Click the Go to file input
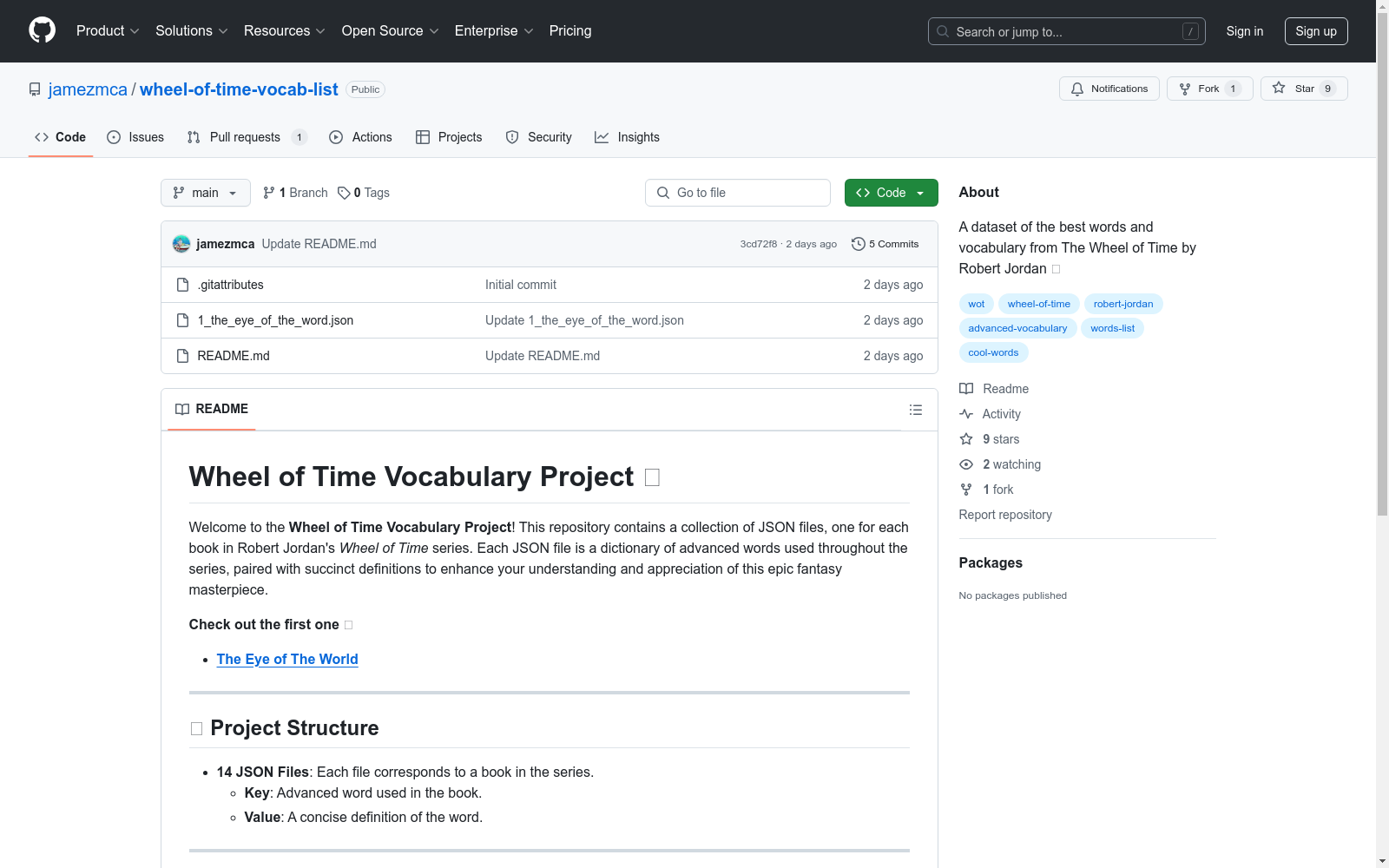Viewport: 1389px width, 868px height. pos(738,193)
